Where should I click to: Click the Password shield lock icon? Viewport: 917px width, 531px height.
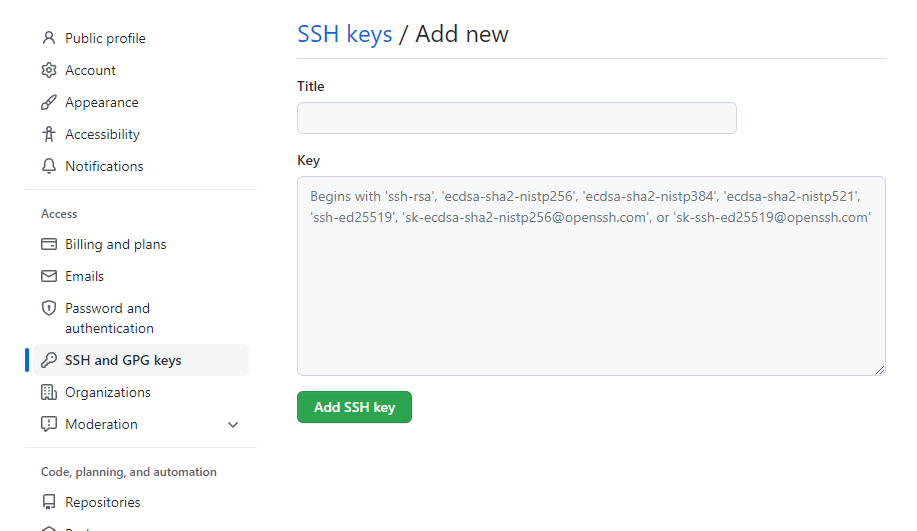(x=49, y=308)
